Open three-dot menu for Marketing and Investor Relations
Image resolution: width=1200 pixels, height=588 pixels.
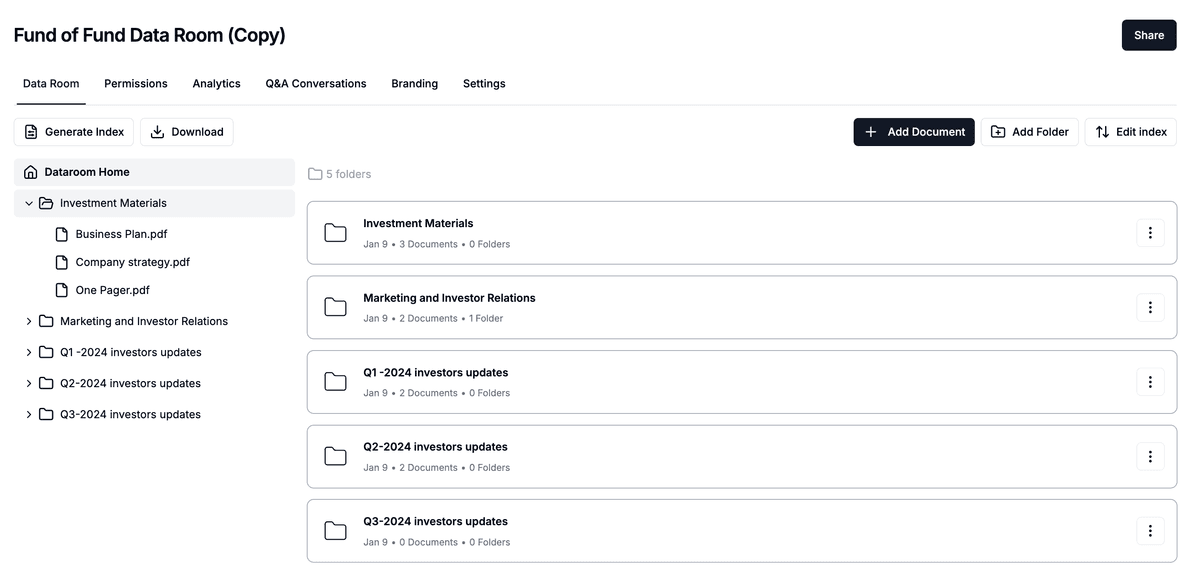pyautogui.click(x=1150, y=308)
